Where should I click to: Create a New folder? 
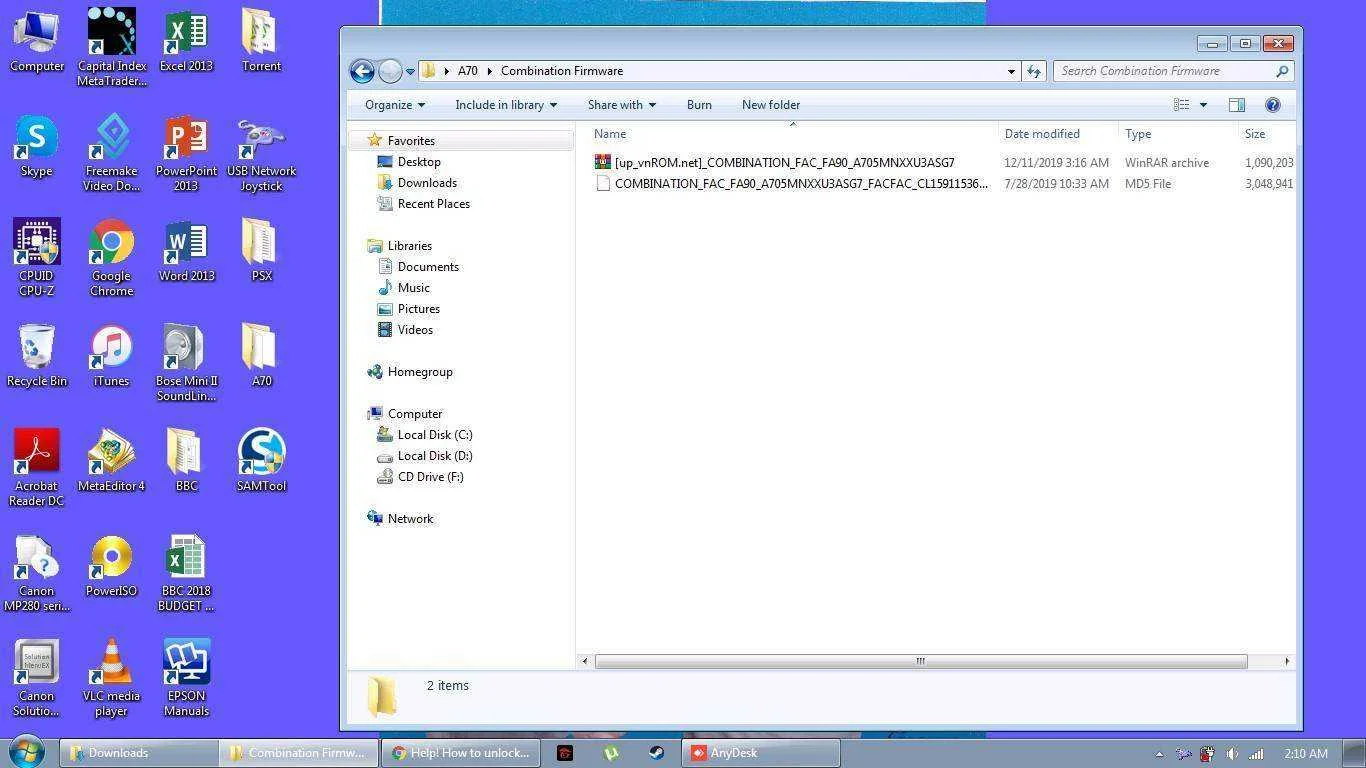click(771, 105)
